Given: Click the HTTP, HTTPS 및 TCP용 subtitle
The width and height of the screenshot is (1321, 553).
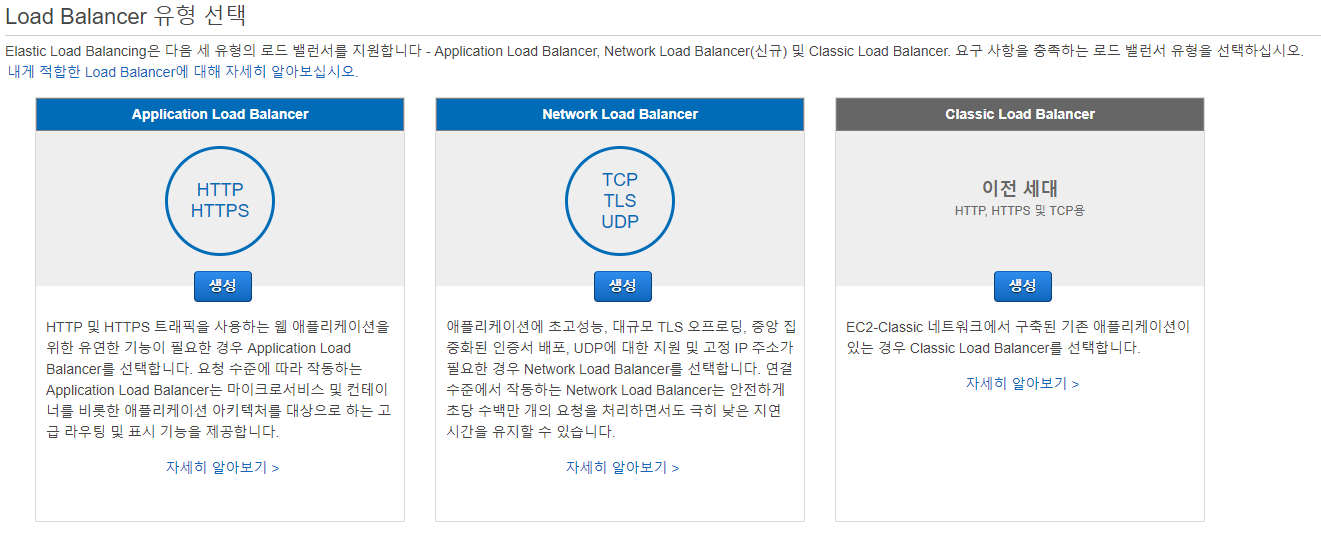Looking at the screenshot, I should tap(1020, 211).
